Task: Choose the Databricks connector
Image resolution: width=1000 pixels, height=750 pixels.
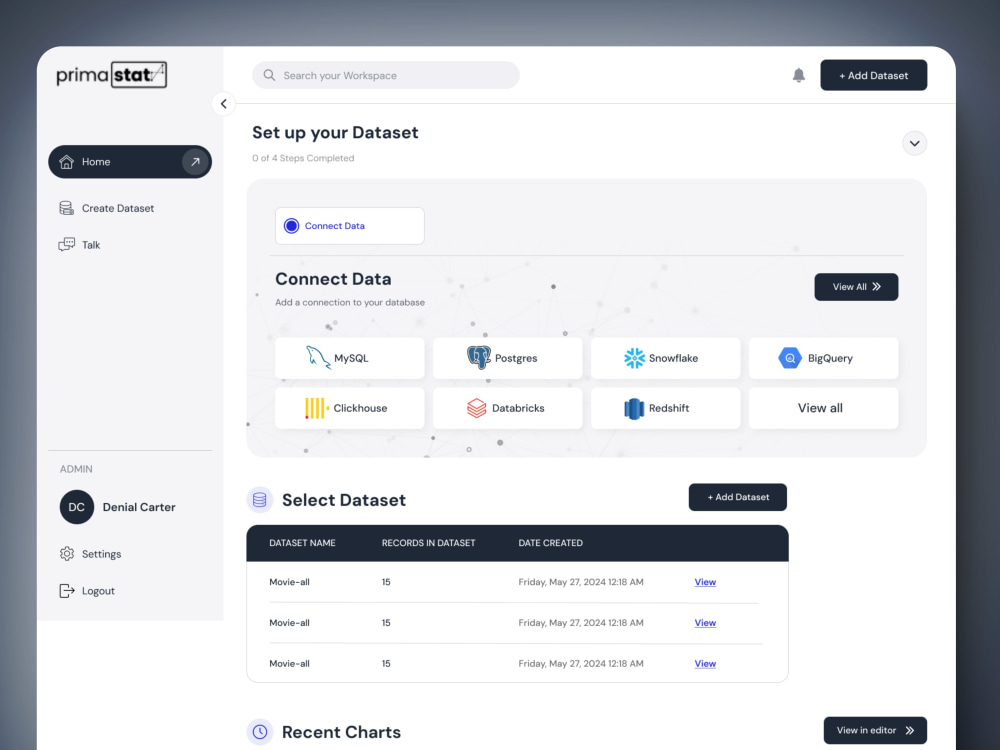Action: (508, 408)
